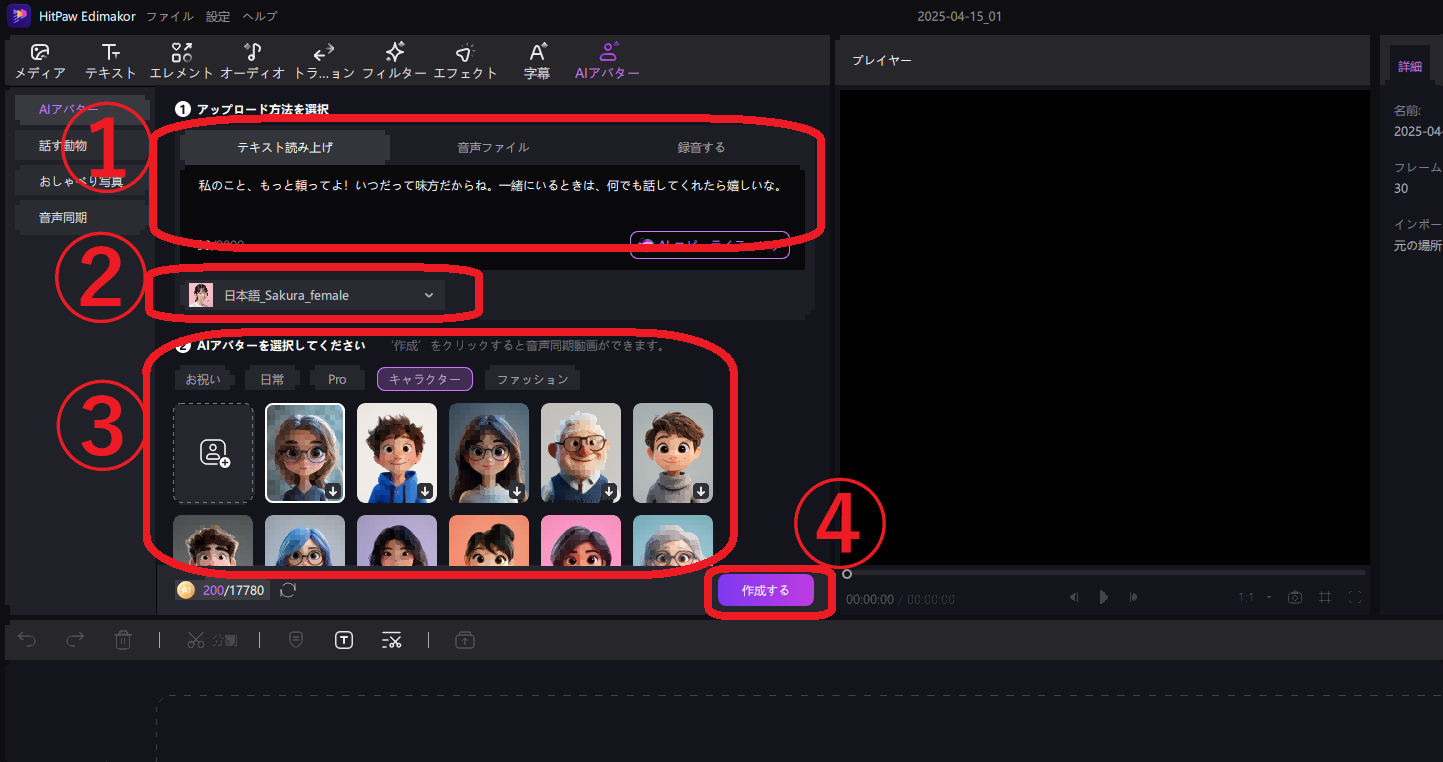Viewport: 1443px width, 762px height.
Task: Click the 作成する button
Action: (x=764, y=589)
